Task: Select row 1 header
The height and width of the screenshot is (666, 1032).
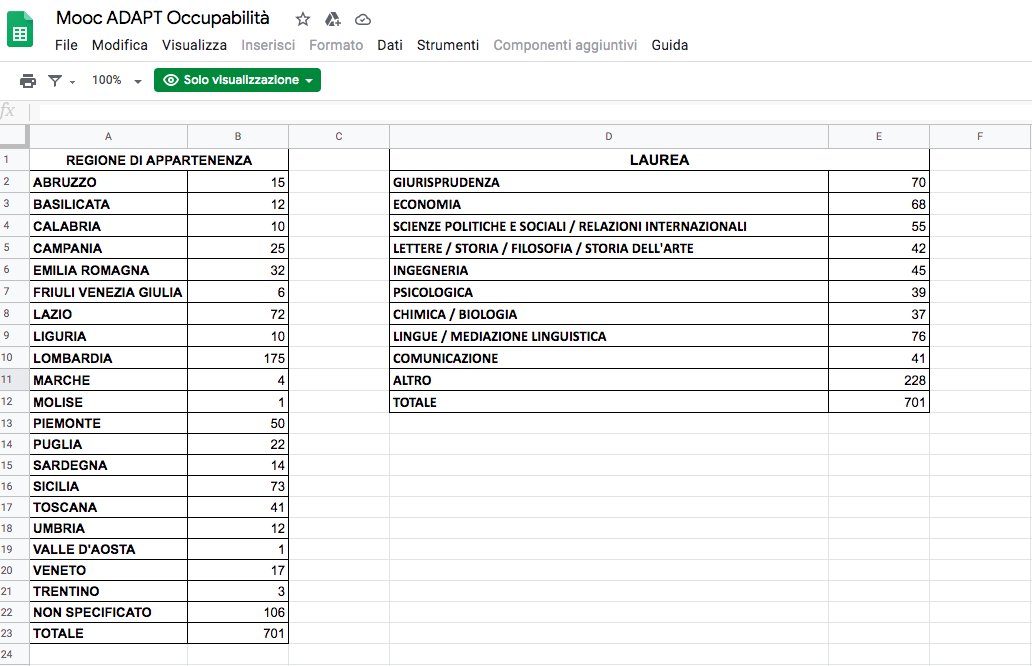Action: pos(14,159)
